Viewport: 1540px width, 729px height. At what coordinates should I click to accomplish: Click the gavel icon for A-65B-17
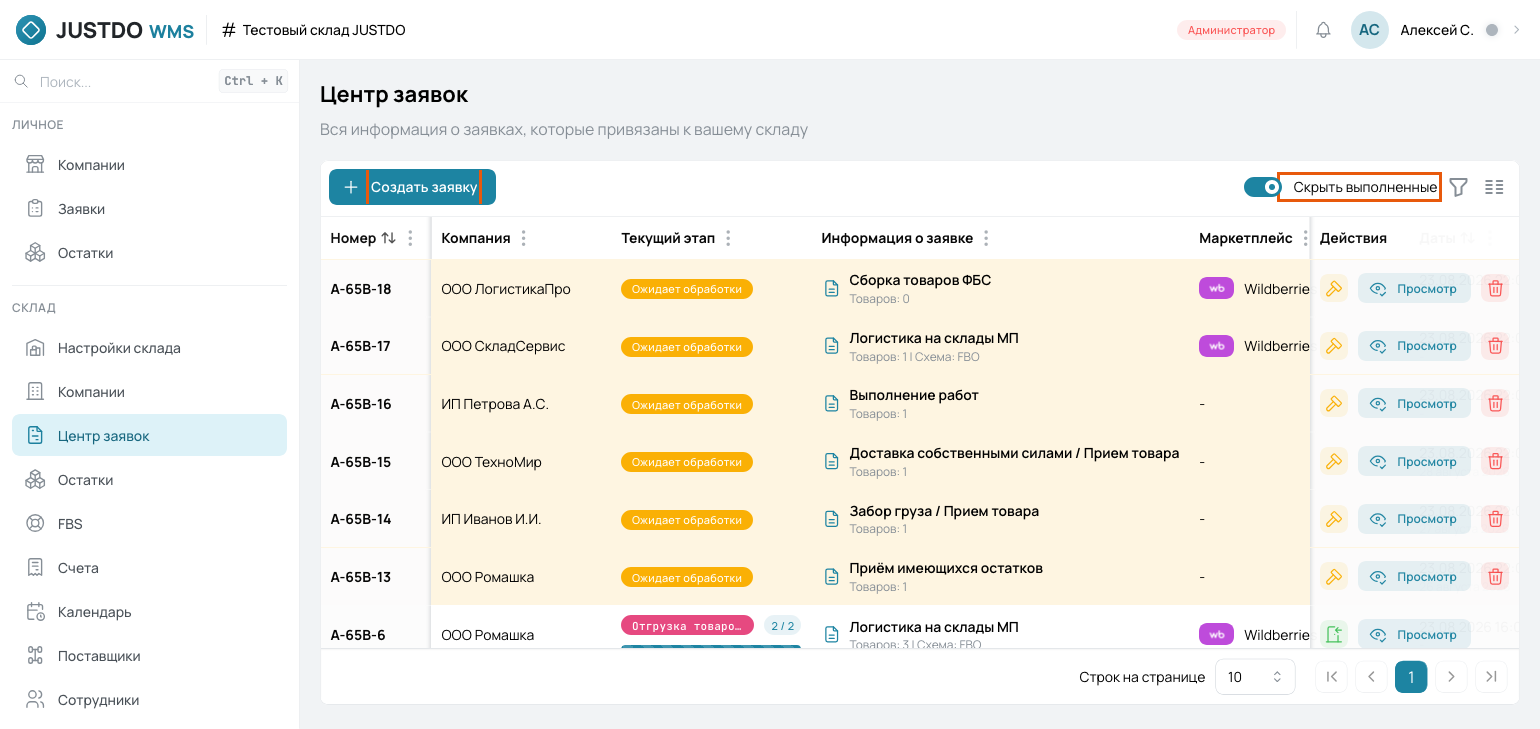[1333, 346]
